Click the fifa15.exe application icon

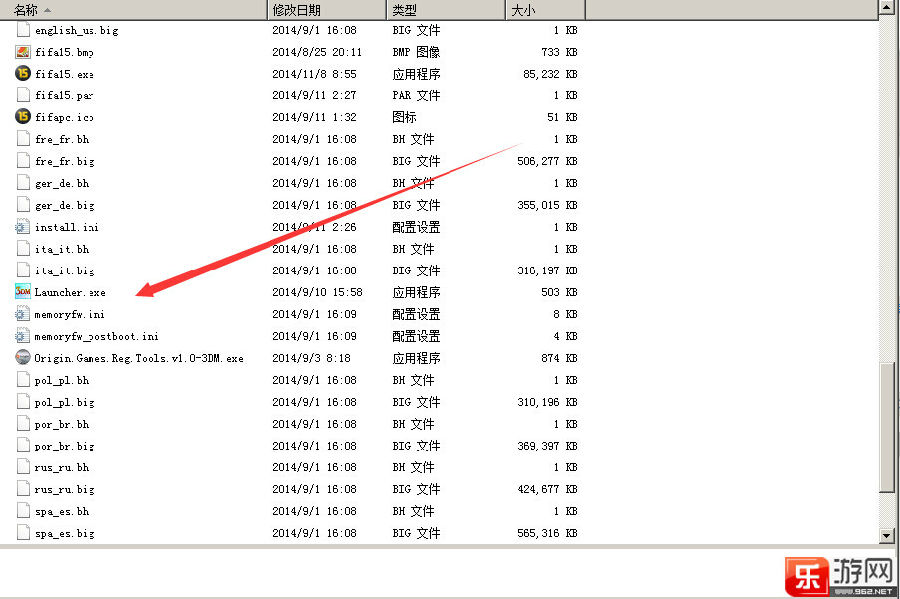(23, 73)
